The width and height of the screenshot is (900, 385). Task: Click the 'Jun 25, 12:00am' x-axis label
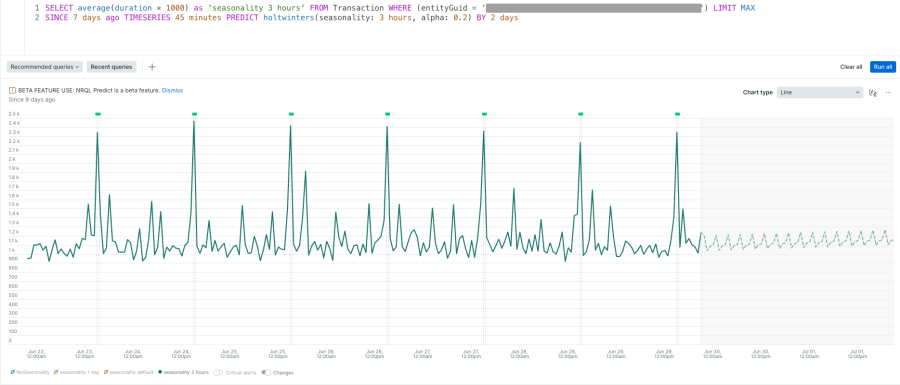click(x=229, y=353)
